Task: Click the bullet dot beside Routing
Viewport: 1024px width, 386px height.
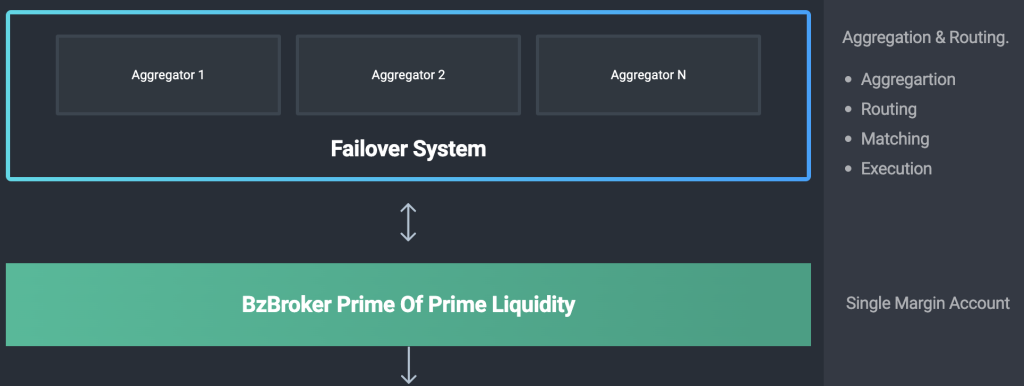Action: 848,109
